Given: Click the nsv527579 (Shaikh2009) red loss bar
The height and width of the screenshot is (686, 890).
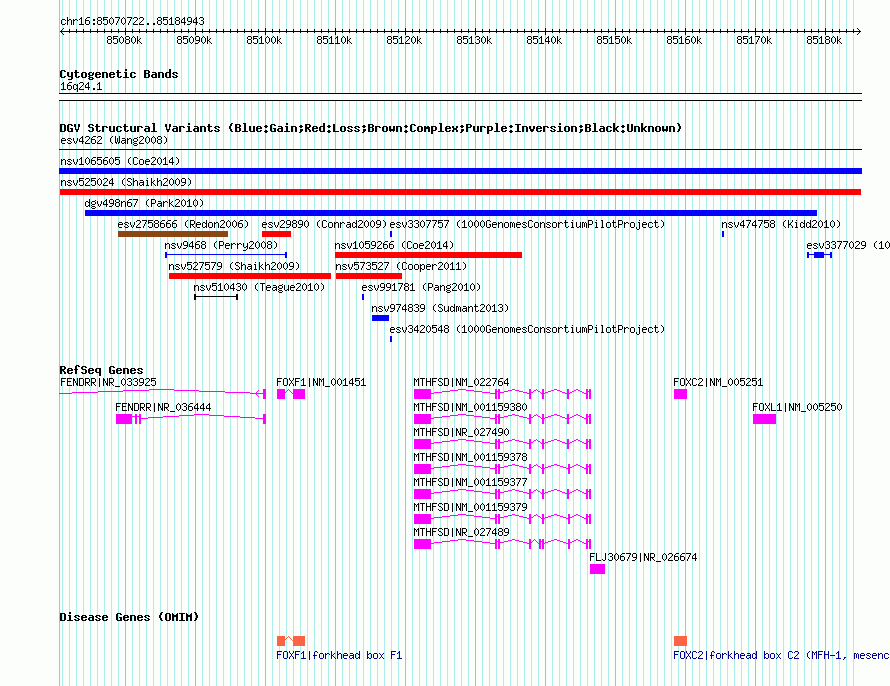Looking at the screenshot, I should (250, 276).
